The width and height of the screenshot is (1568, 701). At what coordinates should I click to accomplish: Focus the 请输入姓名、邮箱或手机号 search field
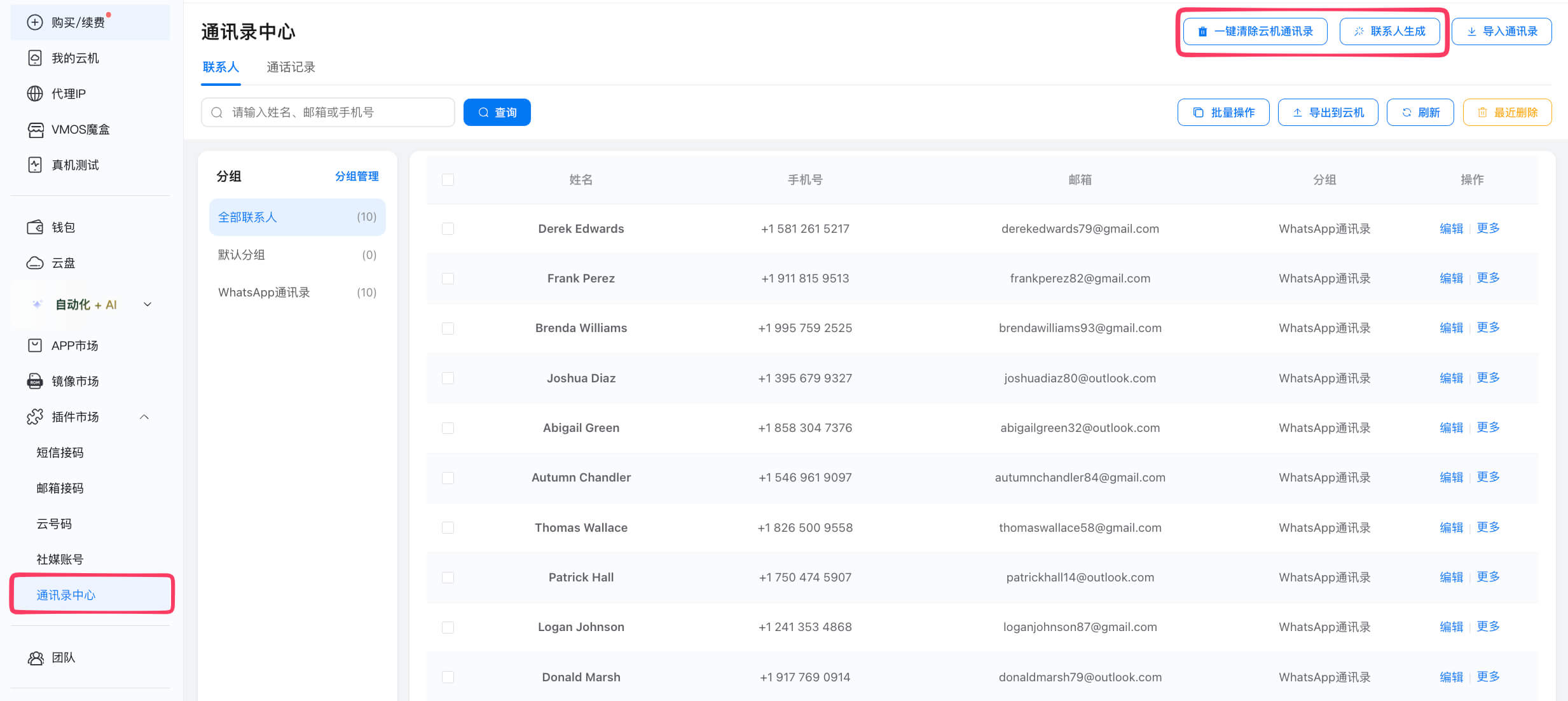[x=328, y=113]
